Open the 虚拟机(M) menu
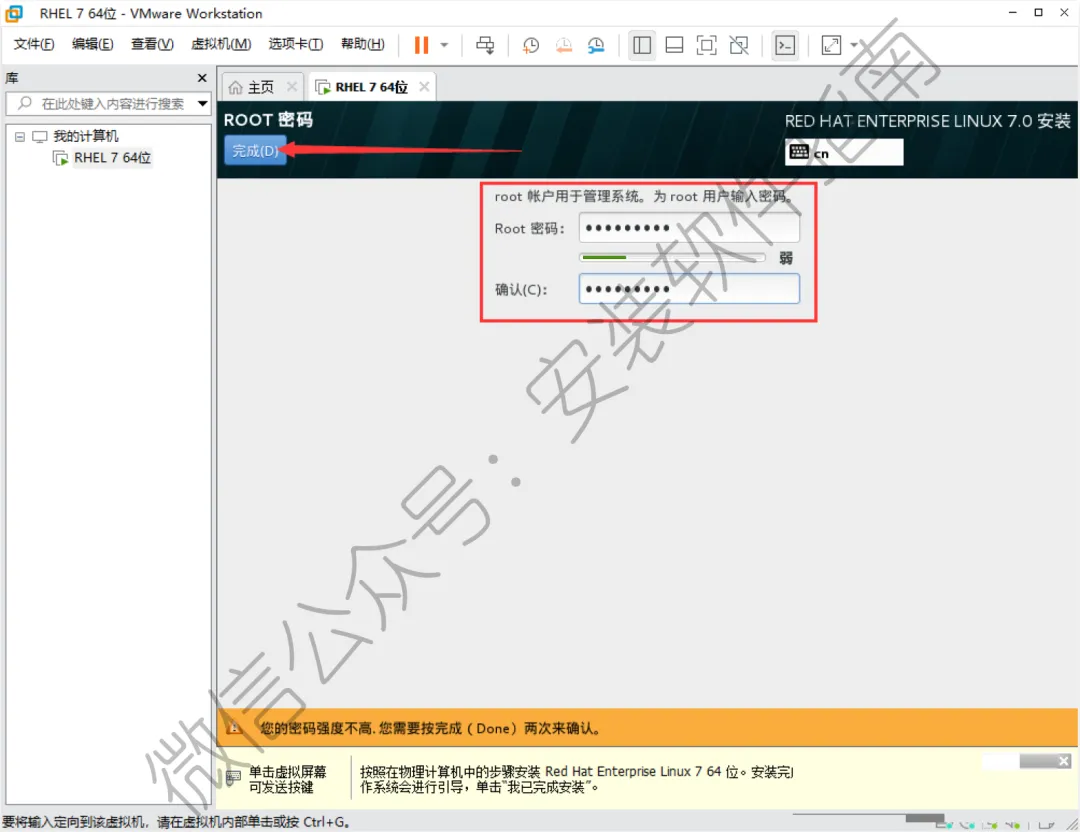This screenshot has height=832, width=1080. [221, 44]
